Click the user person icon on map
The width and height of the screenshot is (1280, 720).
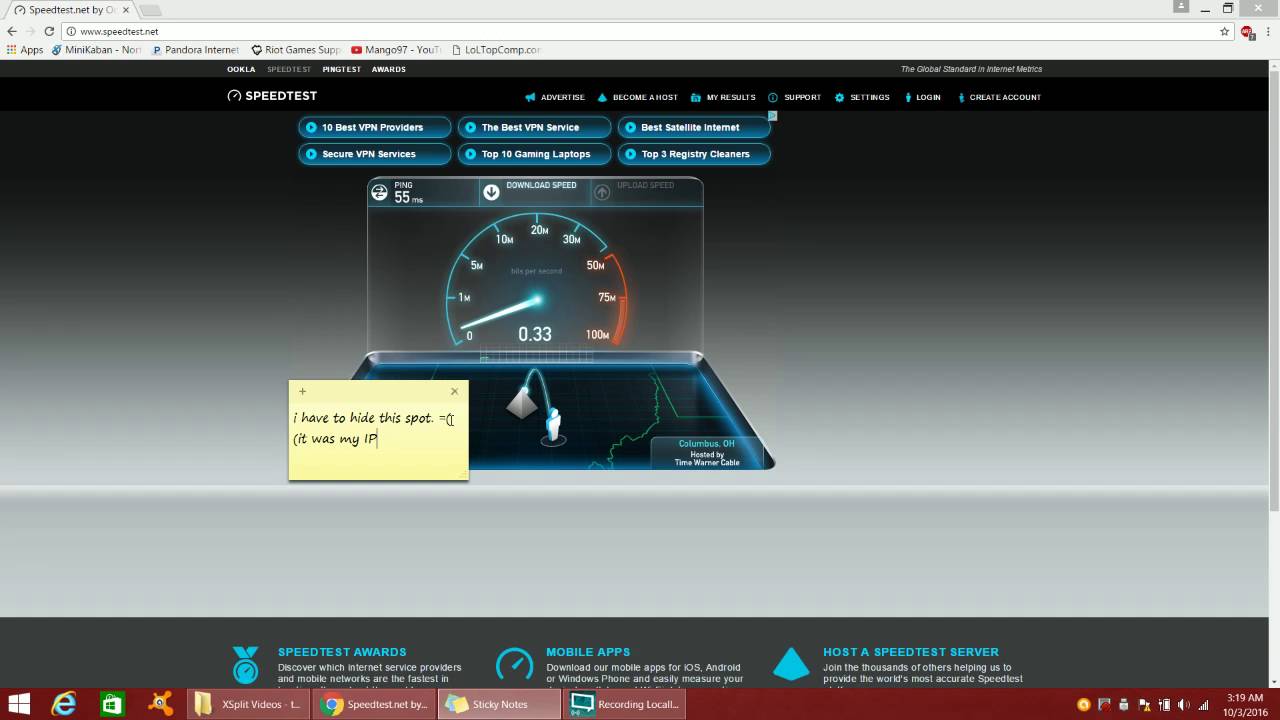pyautogui.click(x=553, y=425)
